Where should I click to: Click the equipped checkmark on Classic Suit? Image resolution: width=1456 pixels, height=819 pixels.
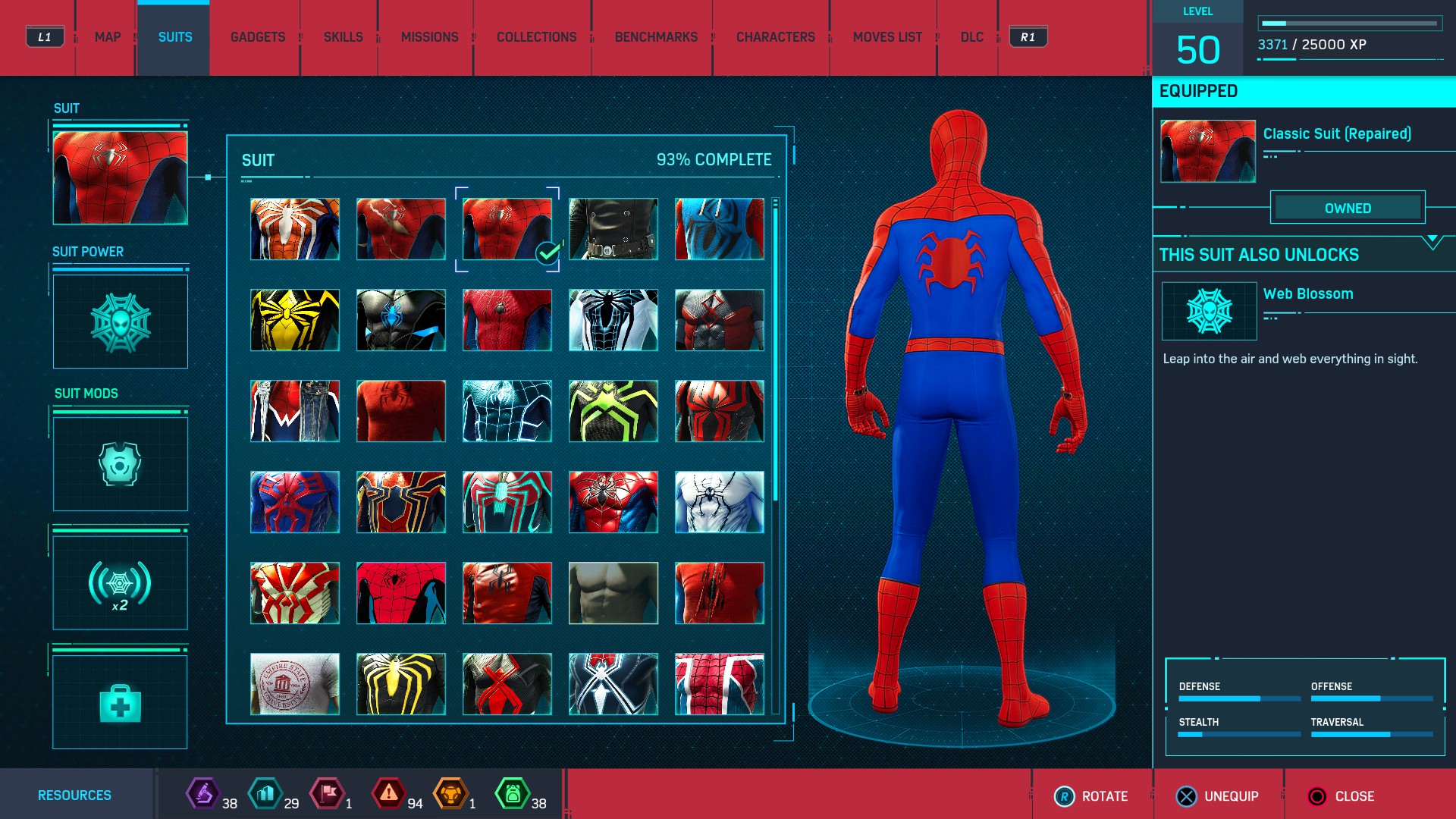pos(548,253)
